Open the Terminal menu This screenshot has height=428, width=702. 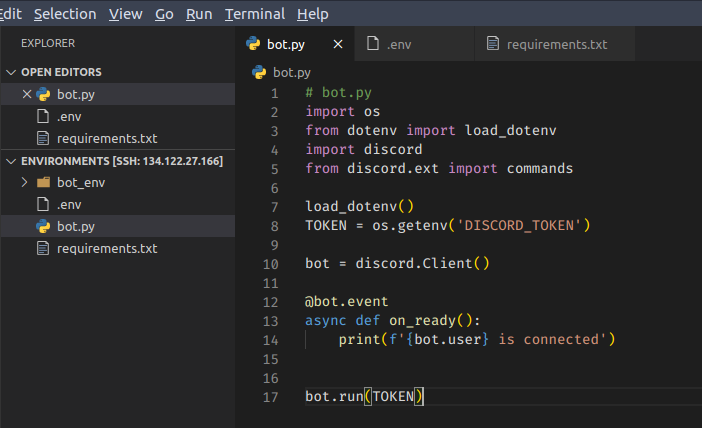pos(255,14)
